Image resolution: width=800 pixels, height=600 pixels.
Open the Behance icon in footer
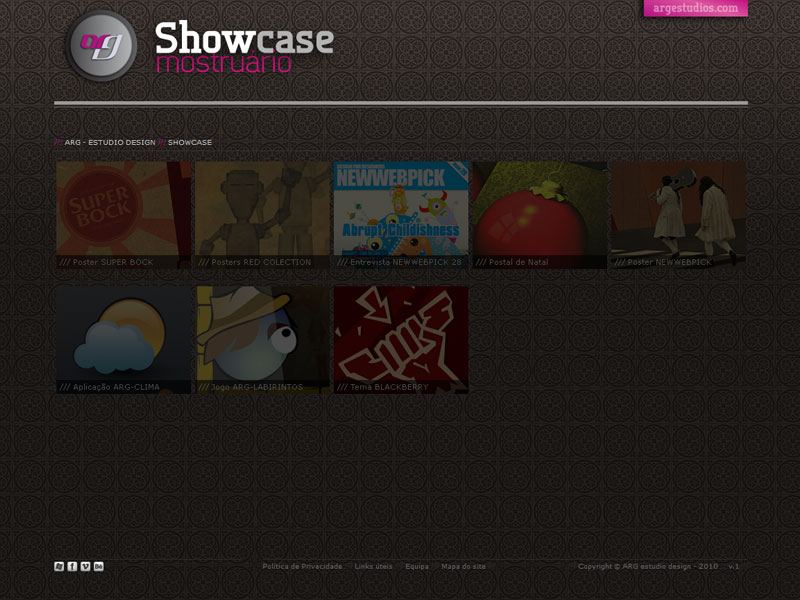click(99, 566)
